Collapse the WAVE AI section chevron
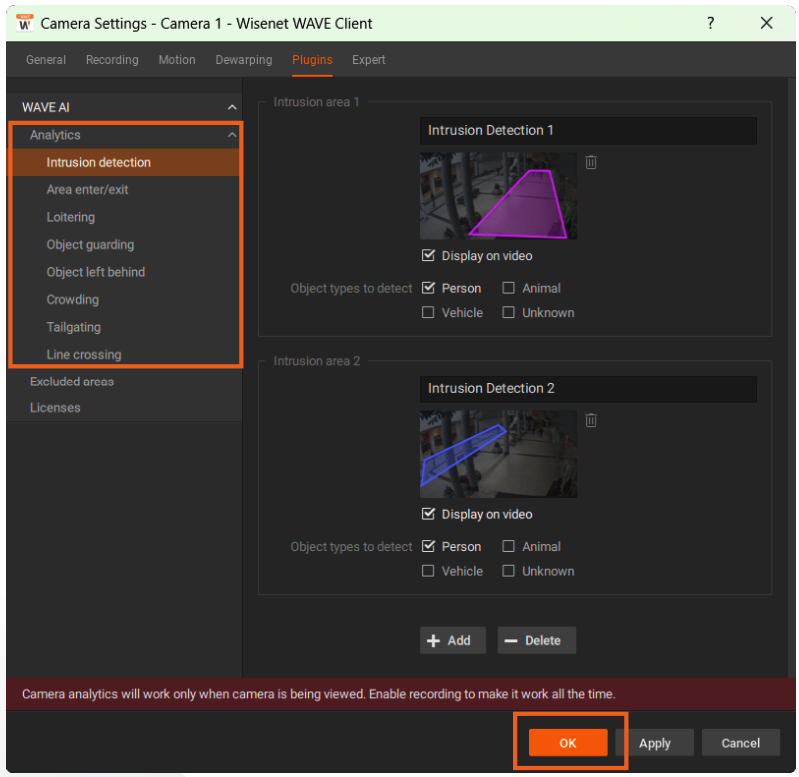This screenshot has height=777, width=799. point(232,108)
